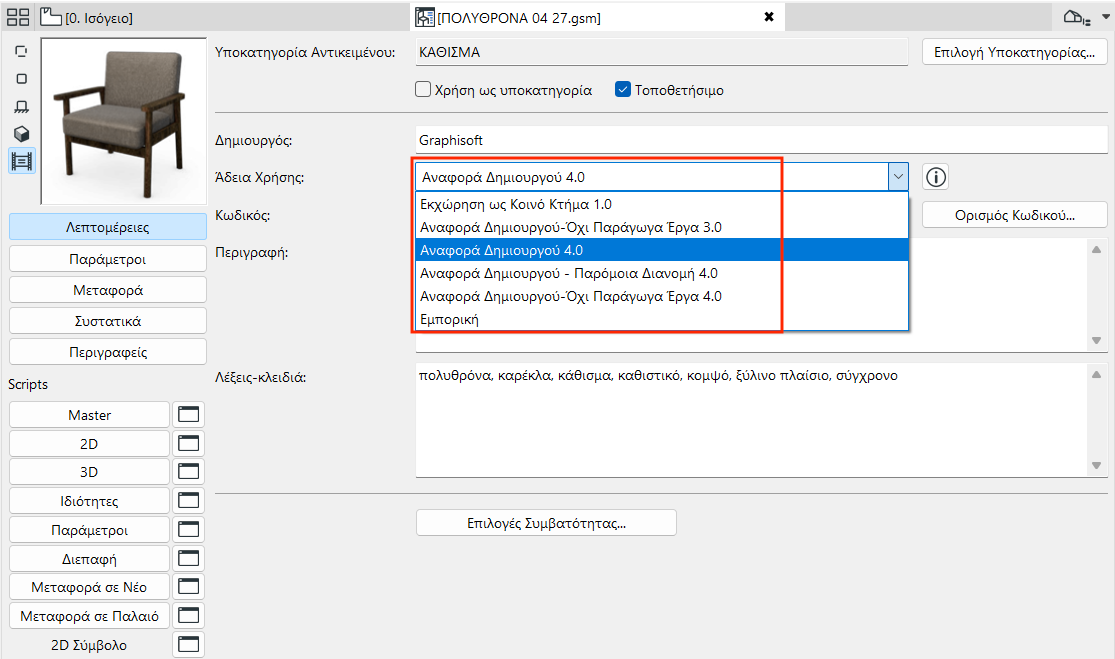Open separate window icon for 2D Σύμβολο
1115x659 pixels.
pyautogui.click(x=188, y=645)
